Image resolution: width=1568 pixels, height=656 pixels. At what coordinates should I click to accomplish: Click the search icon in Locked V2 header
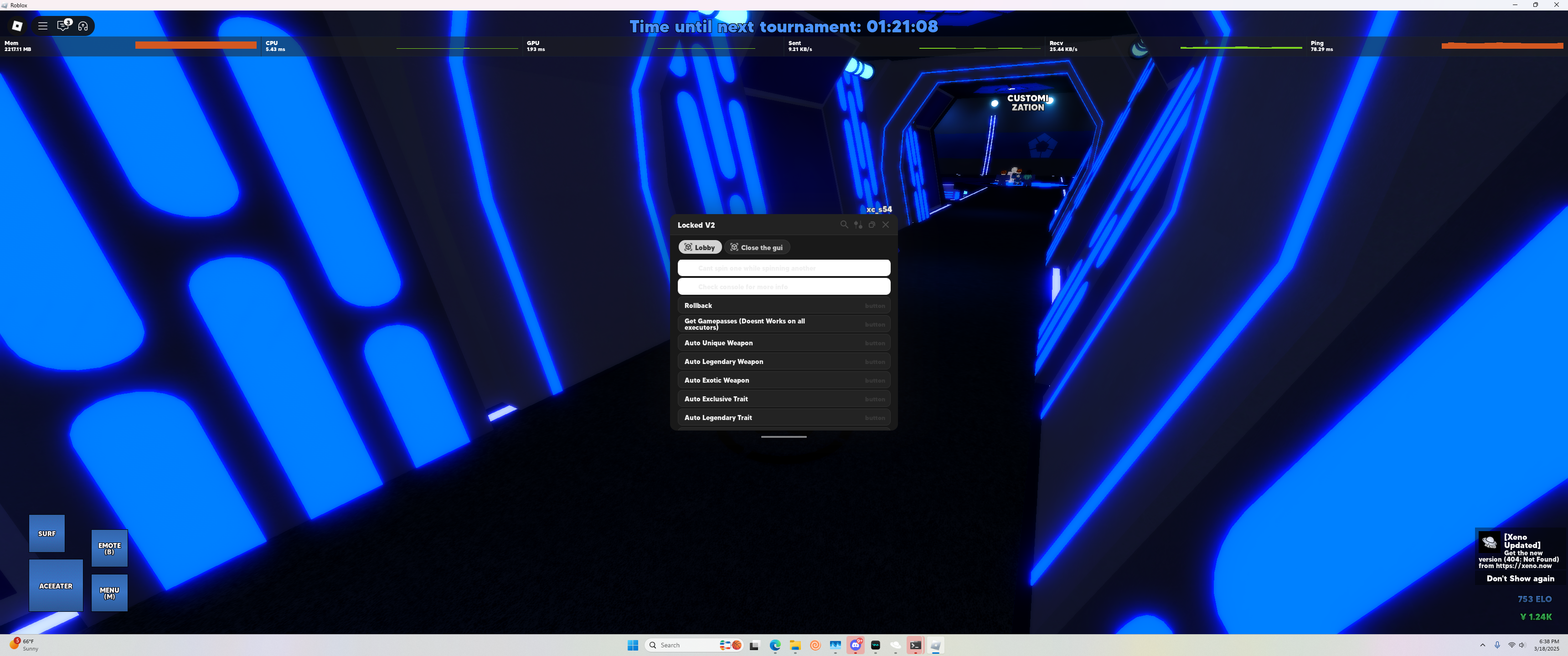pyautogui.click(x=844, y=225)
